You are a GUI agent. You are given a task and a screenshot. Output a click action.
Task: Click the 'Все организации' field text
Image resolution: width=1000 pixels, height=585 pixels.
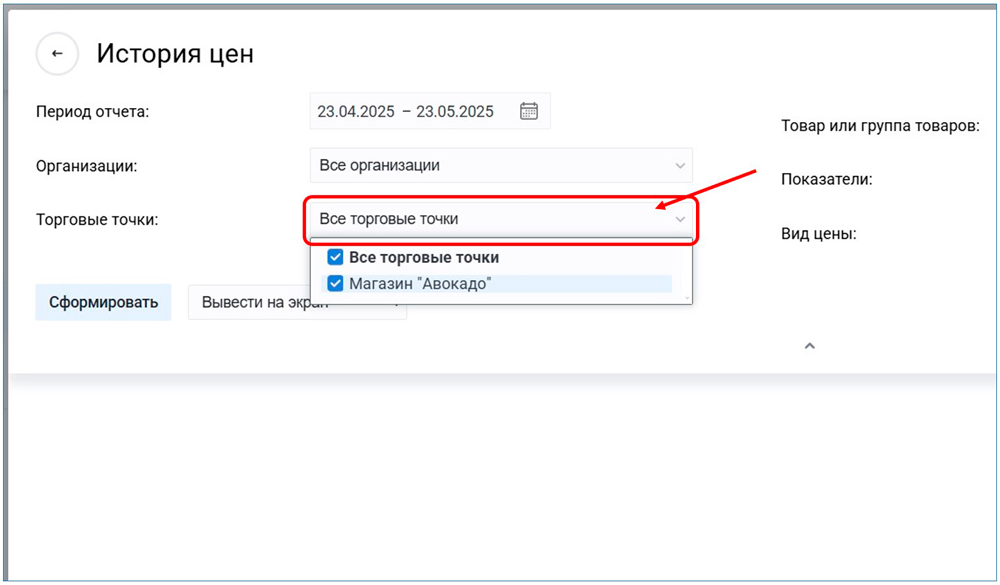click(x=380, y=165)
